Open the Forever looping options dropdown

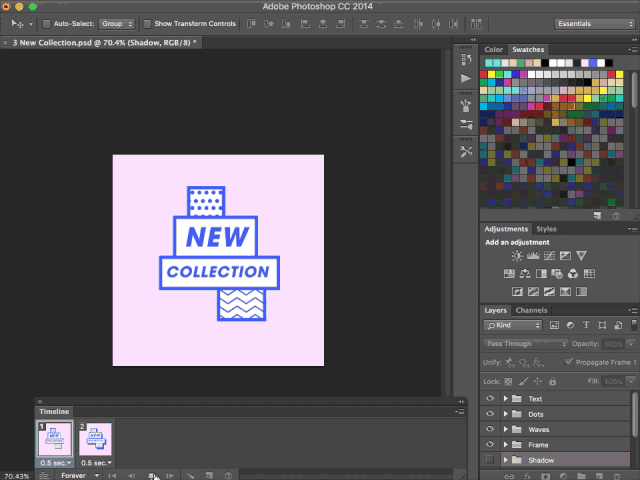[79, 476]
